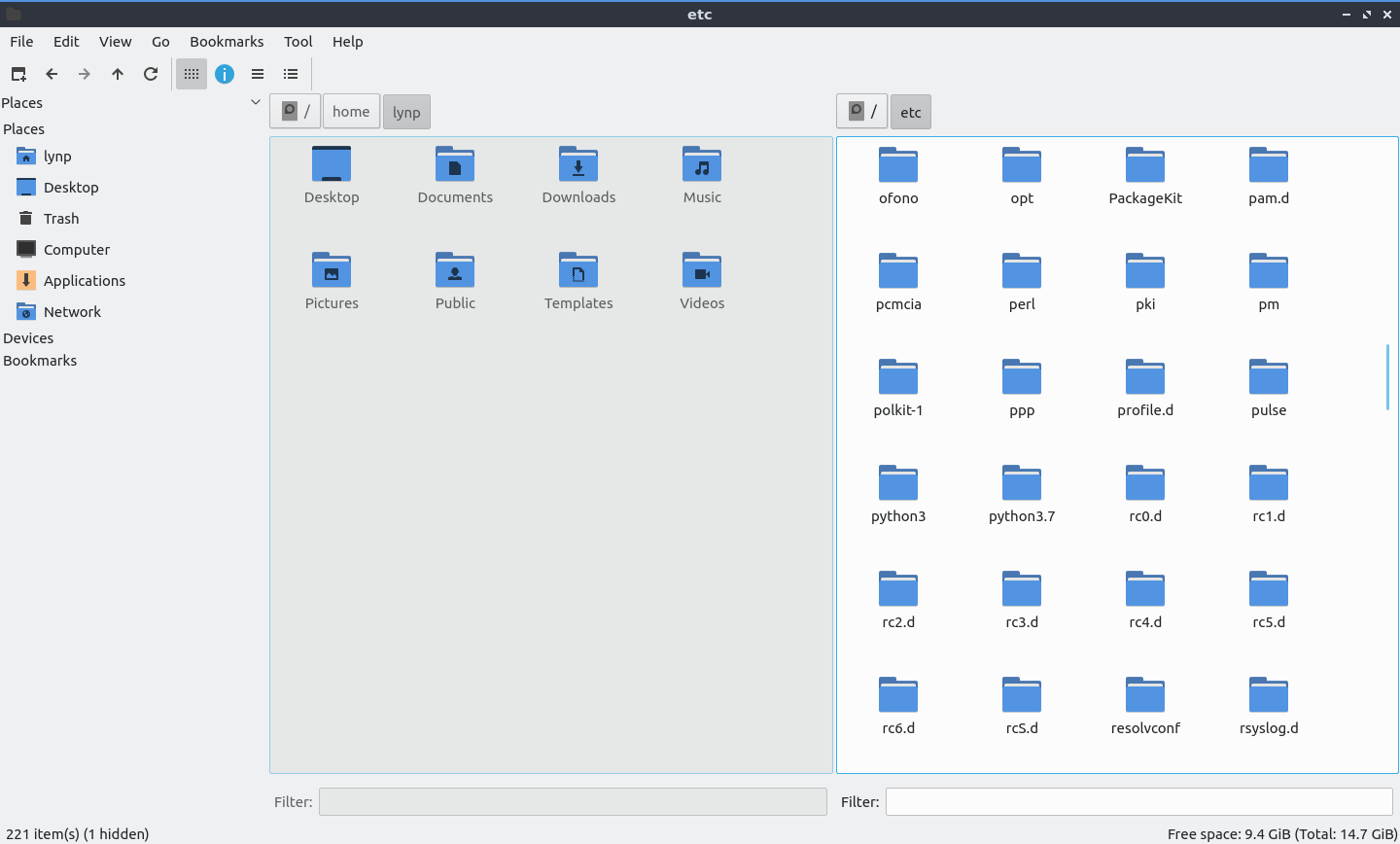This screenshot has width=1400, height=844.
Task: Switch to the compact view mode
Action: click(x=258, y=74)
